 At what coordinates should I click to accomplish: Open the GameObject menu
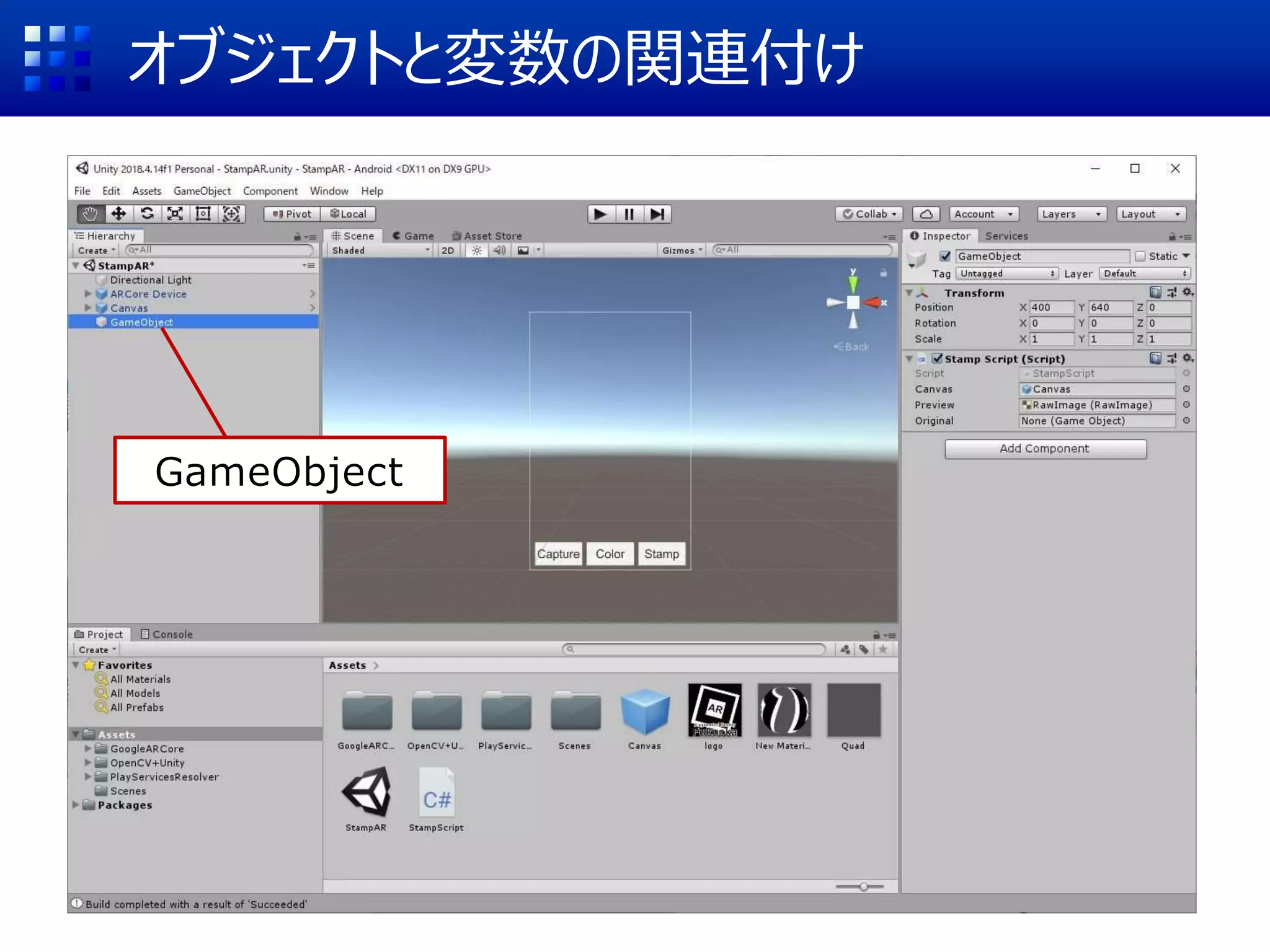coord(202,191)
